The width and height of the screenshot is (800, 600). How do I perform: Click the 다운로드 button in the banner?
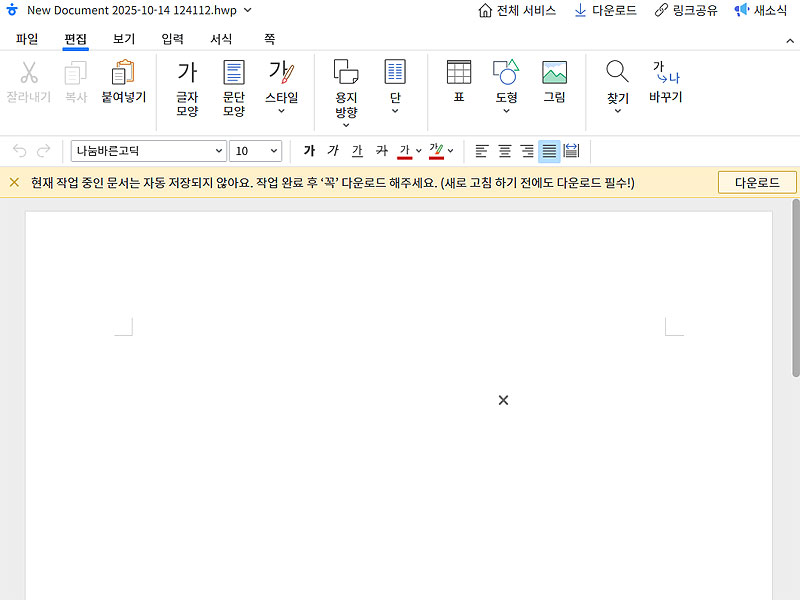click(756, 182)
